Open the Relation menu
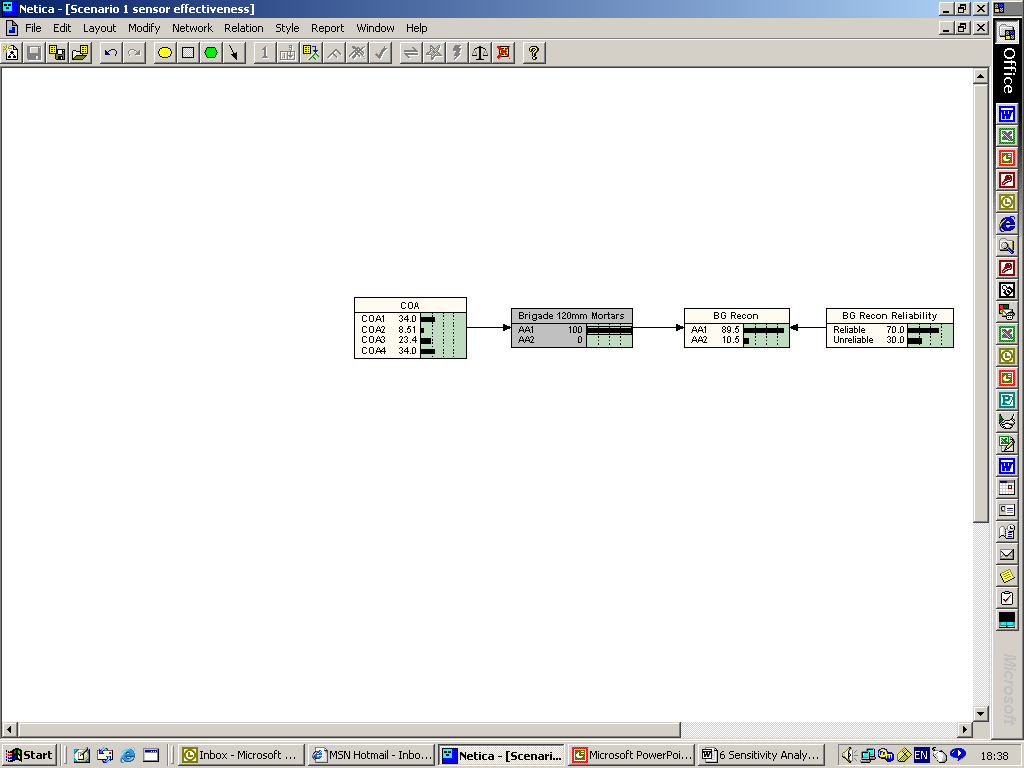1024x768 pixels. tap(244, 28)
